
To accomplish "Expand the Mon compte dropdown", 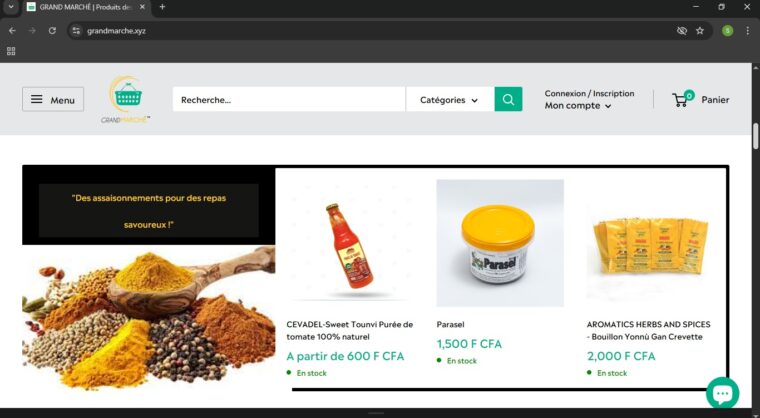I will pos(577,106).
